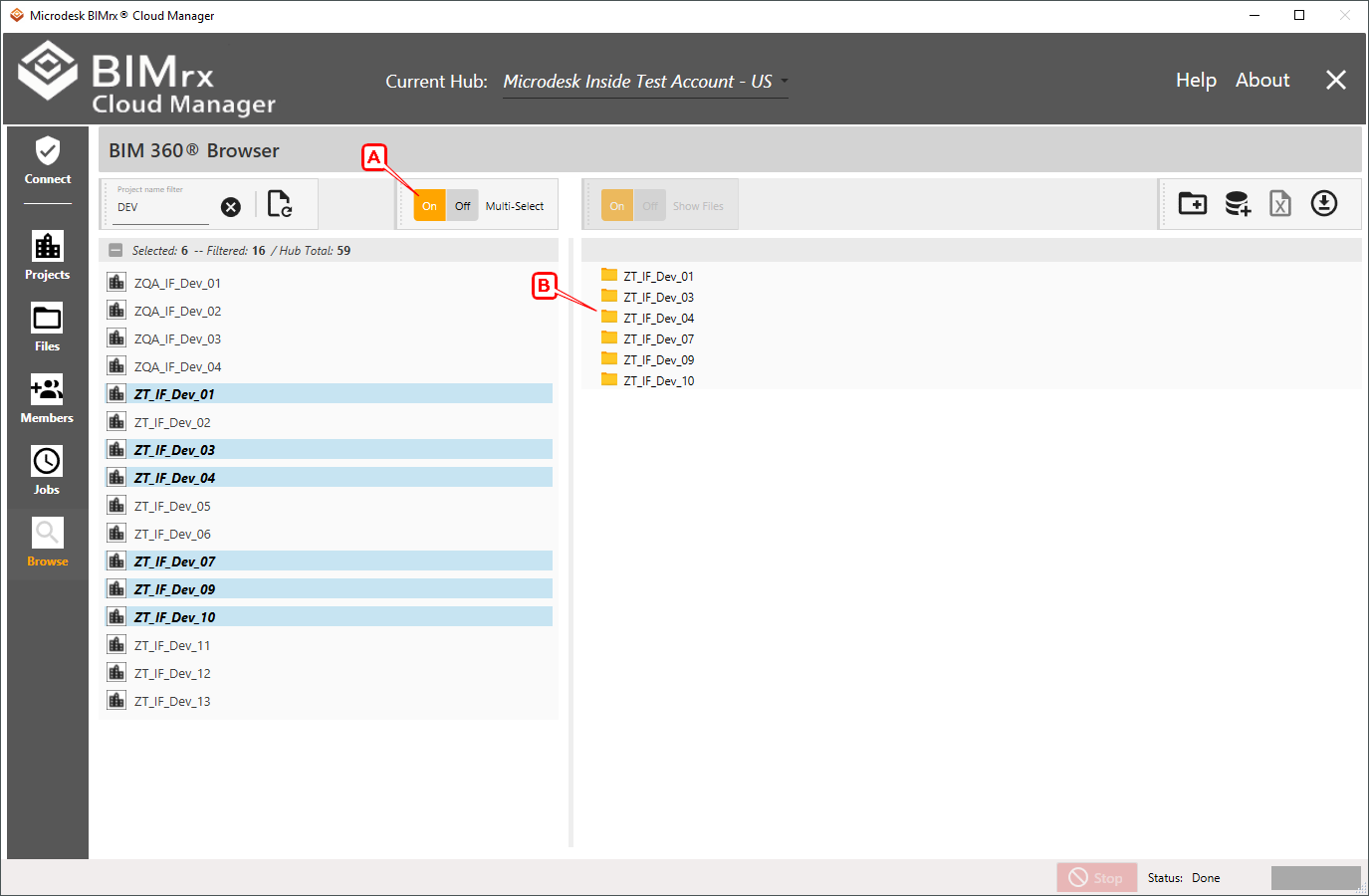Screen dimensions: 1369x896
Task: Deselect project ZT_IF_Dev_03 in left list
Action: point(329,450)
